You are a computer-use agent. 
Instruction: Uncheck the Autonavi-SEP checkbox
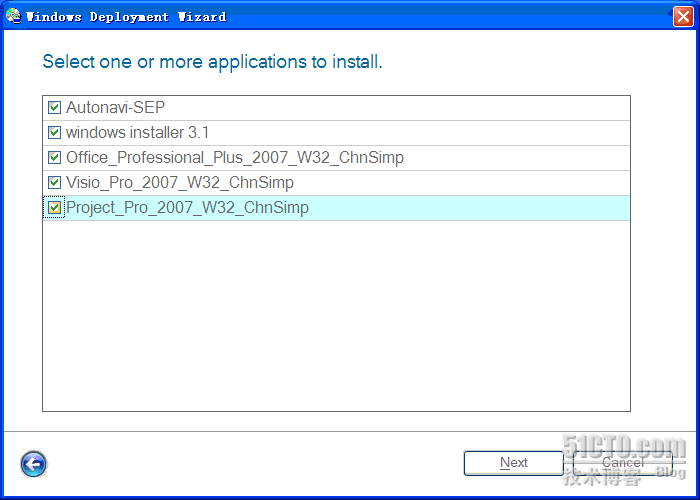click(x=54, y=108)
